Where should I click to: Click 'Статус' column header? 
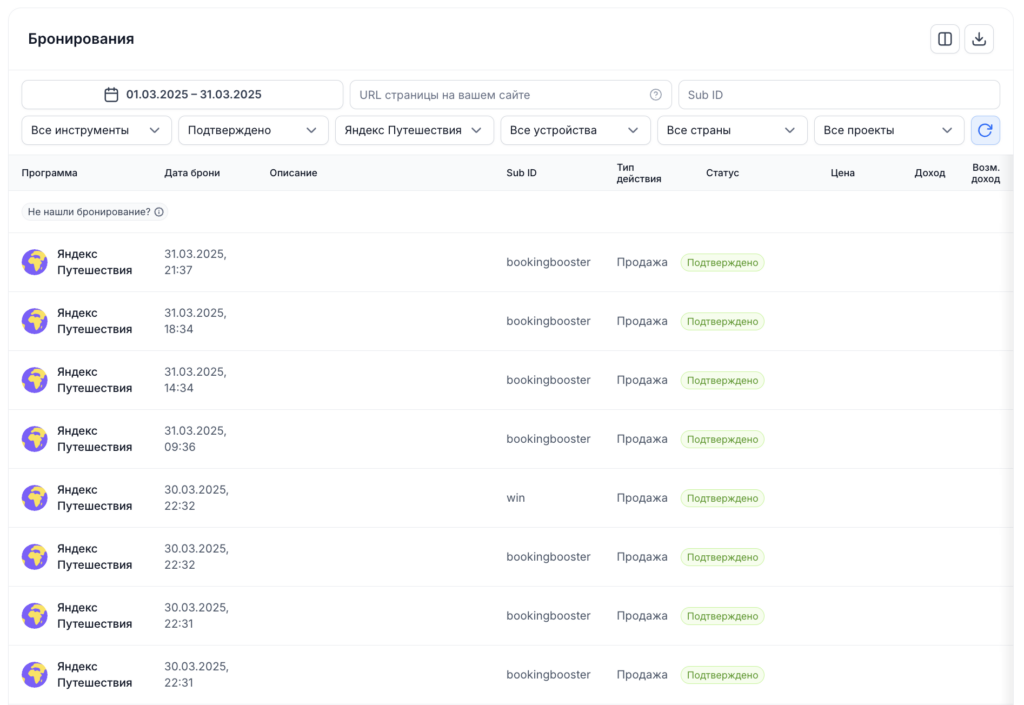tap(722, 173)
